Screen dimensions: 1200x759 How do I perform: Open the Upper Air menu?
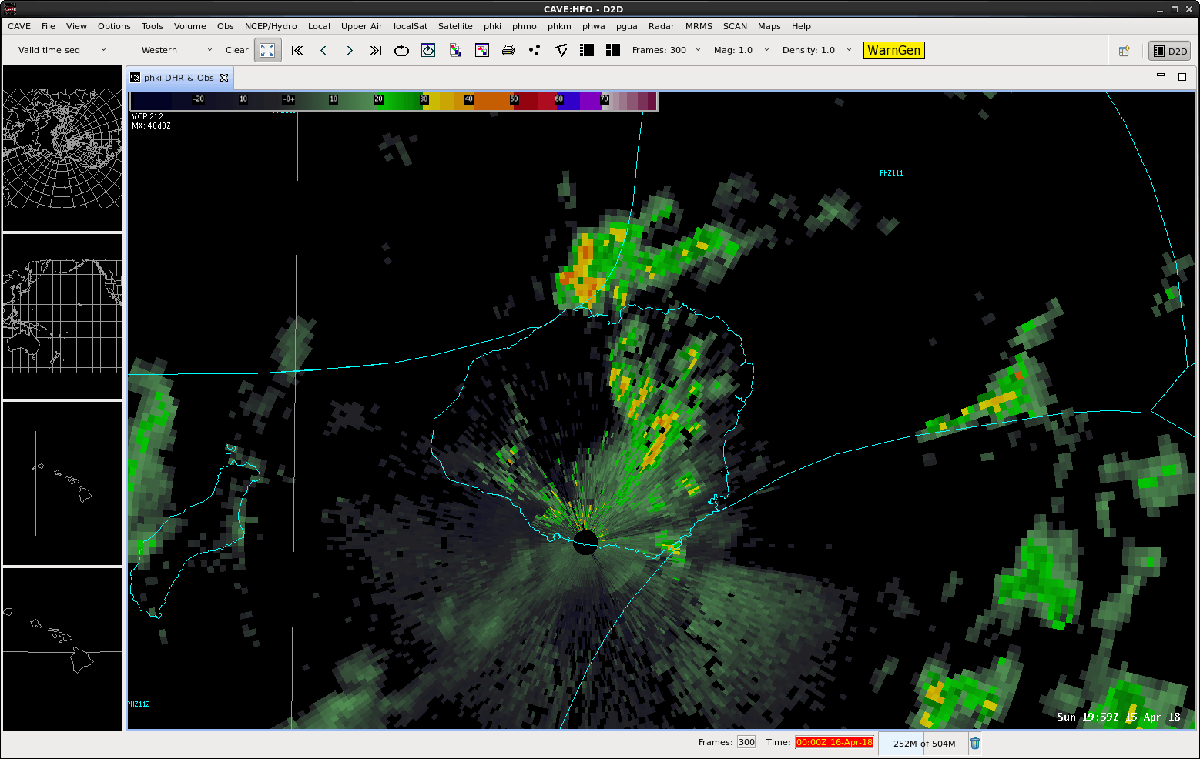click(x=361, y=26)
